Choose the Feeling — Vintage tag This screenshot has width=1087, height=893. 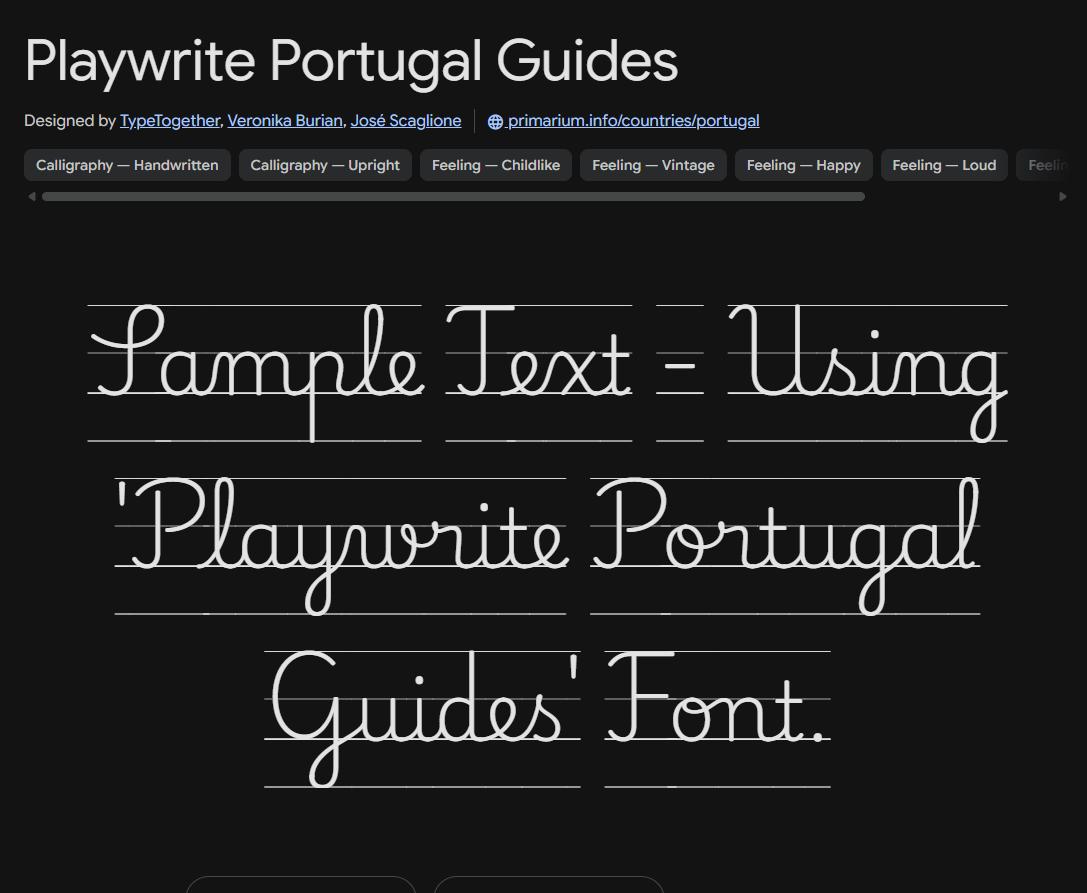click(653, 165)
